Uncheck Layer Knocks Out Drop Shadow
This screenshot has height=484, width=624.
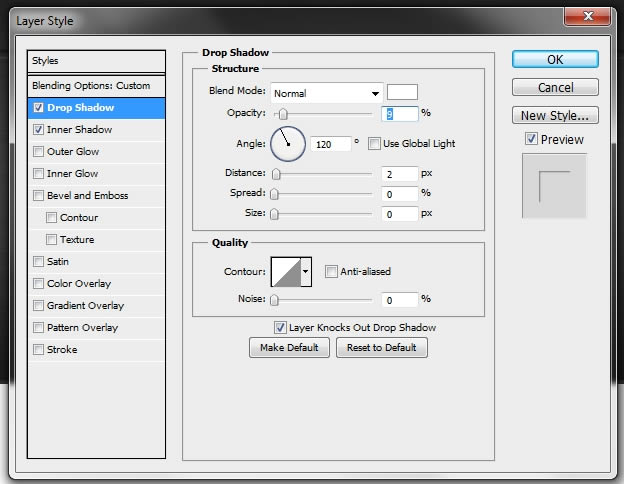pyautogui.click(x=280, y=328)
